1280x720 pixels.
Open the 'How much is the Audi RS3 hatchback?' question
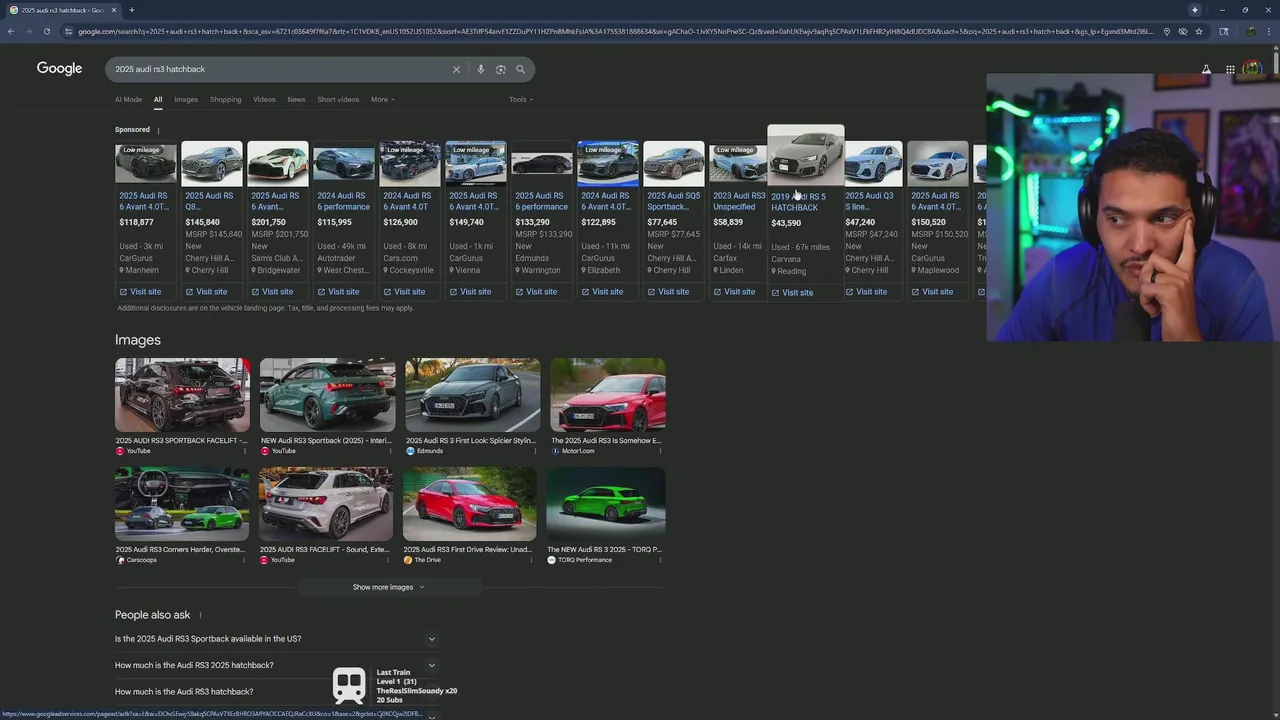point(184,692)
